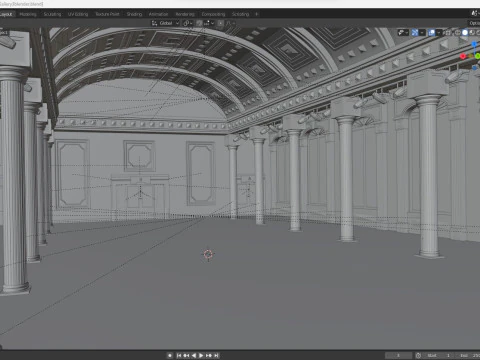Switch to the Compositing workspace tab
Screen dimensions: 480x360
[213, 14]
